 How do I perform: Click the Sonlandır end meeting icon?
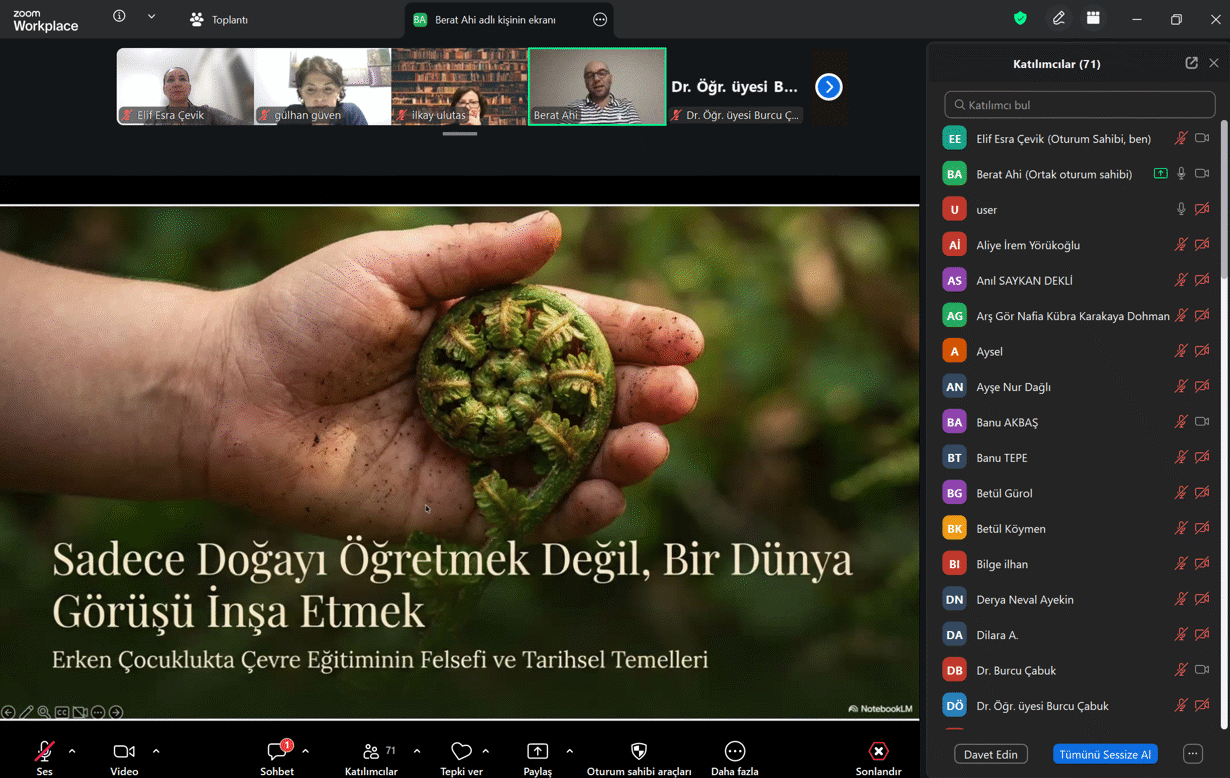click(x=878, y=752)
